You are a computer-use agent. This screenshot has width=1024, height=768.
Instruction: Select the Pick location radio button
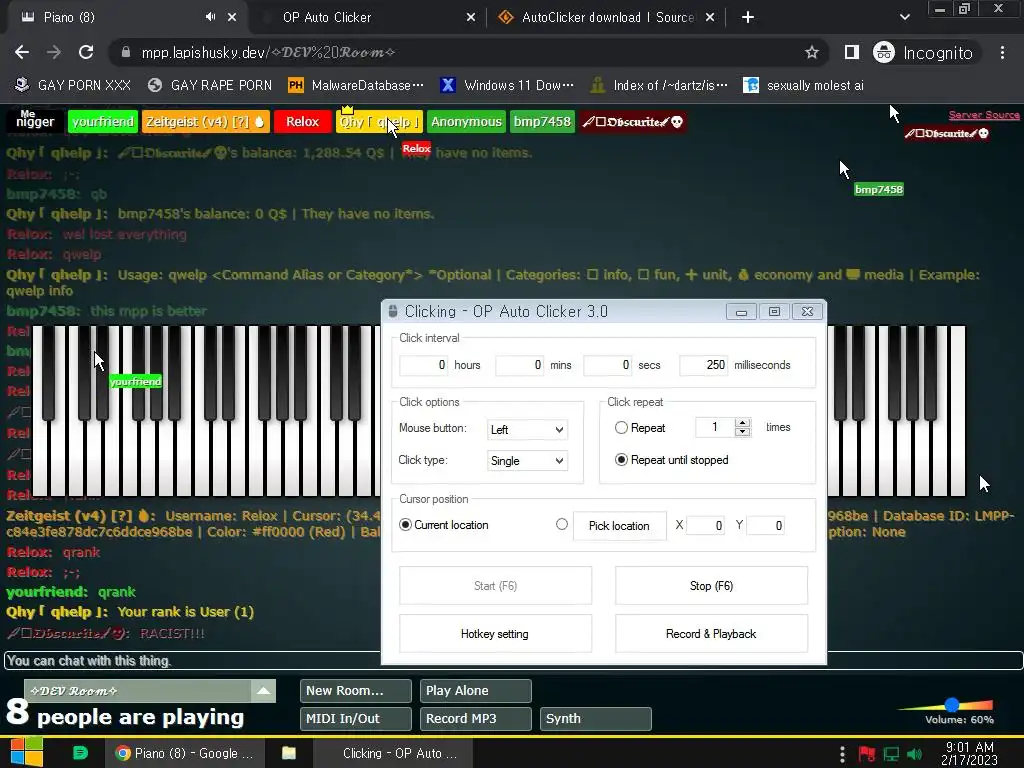point(562,524)
